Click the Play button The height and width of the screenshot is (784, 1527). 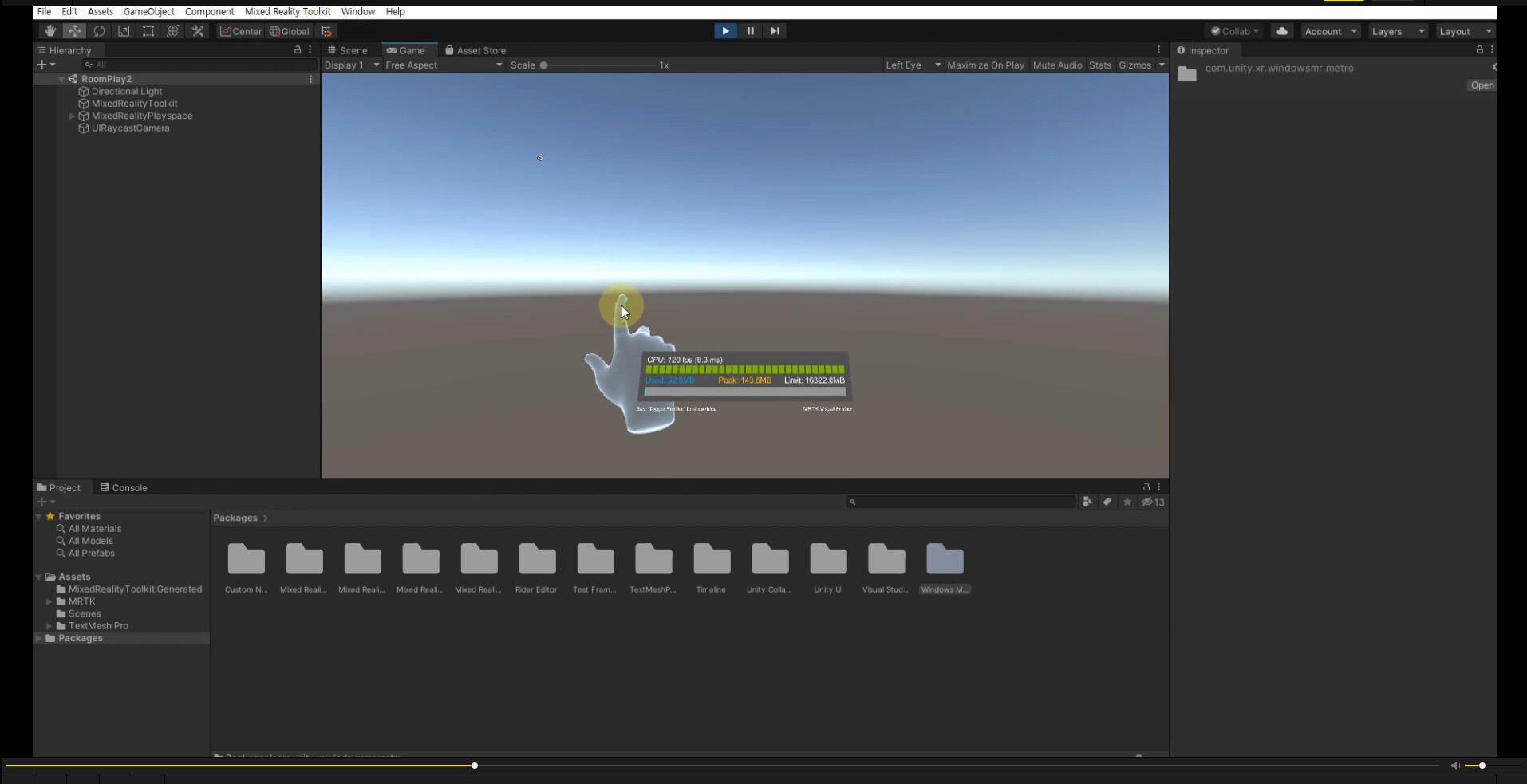click(725, 31)
